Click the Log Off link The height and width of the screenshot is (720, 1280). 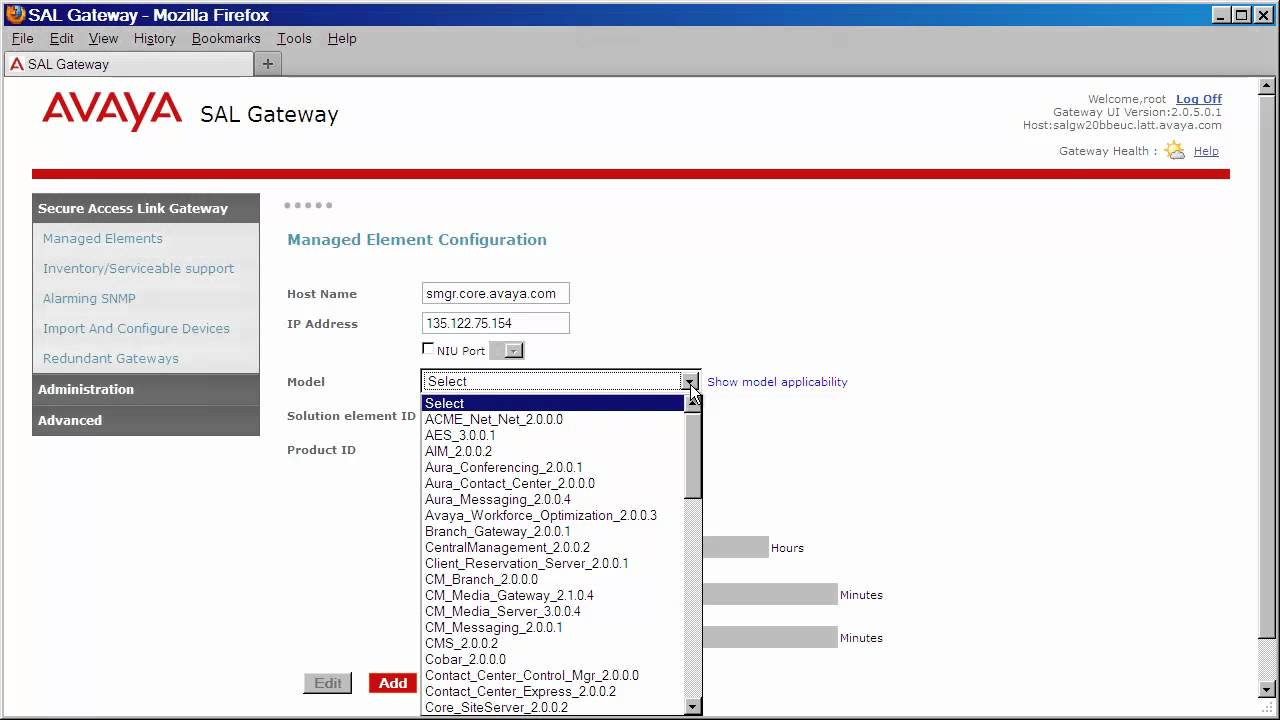(x=1199, y=99)
